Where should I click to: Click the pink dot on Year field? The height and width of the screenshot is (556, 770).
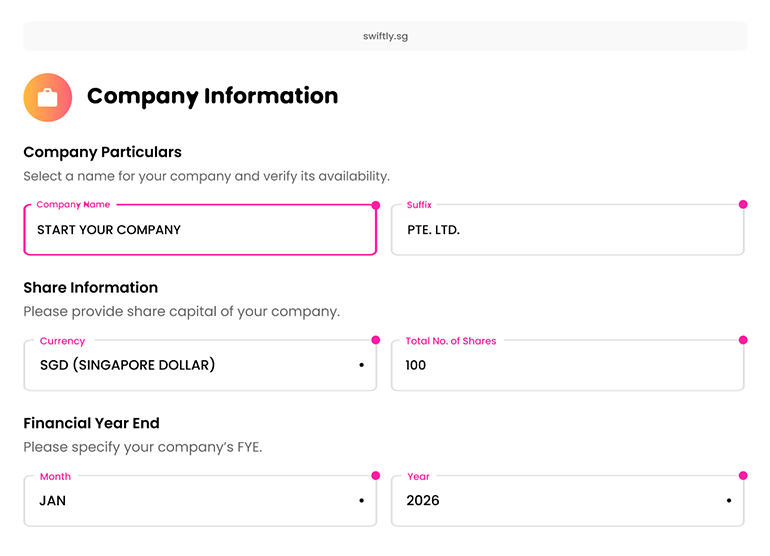[743, 475]
